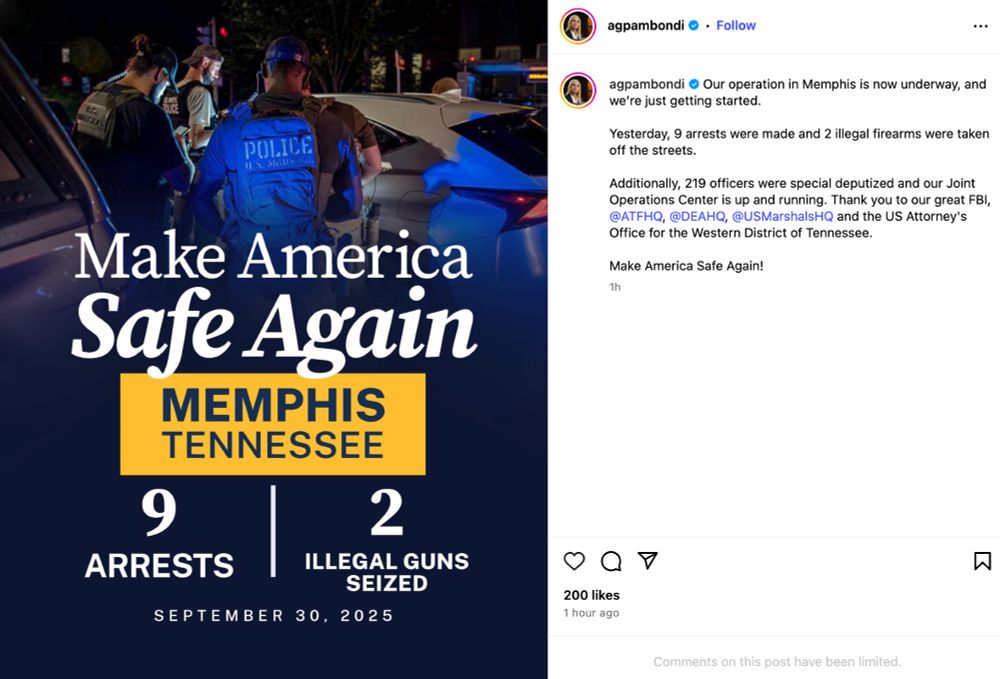The width and height of the screenshot is (1000, 679).
Task: Open the three-dot more options menu
Action: pos(980,26)
